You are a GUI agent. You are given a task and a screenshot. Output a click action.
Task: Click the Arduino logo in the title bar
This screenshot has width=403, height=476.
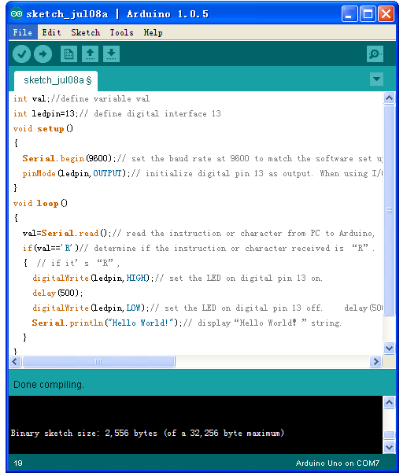(16, 14)
